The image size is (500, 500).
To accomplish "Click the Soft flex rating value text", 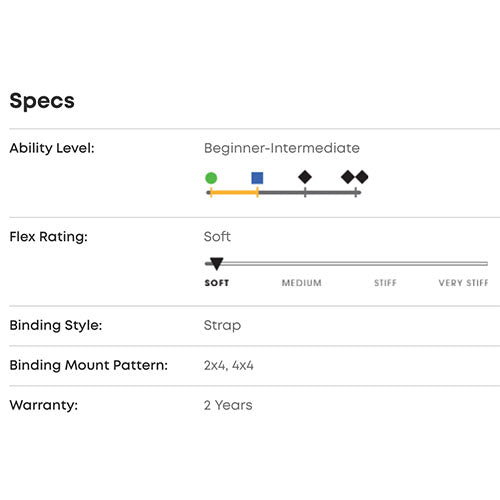I will 217,237.
